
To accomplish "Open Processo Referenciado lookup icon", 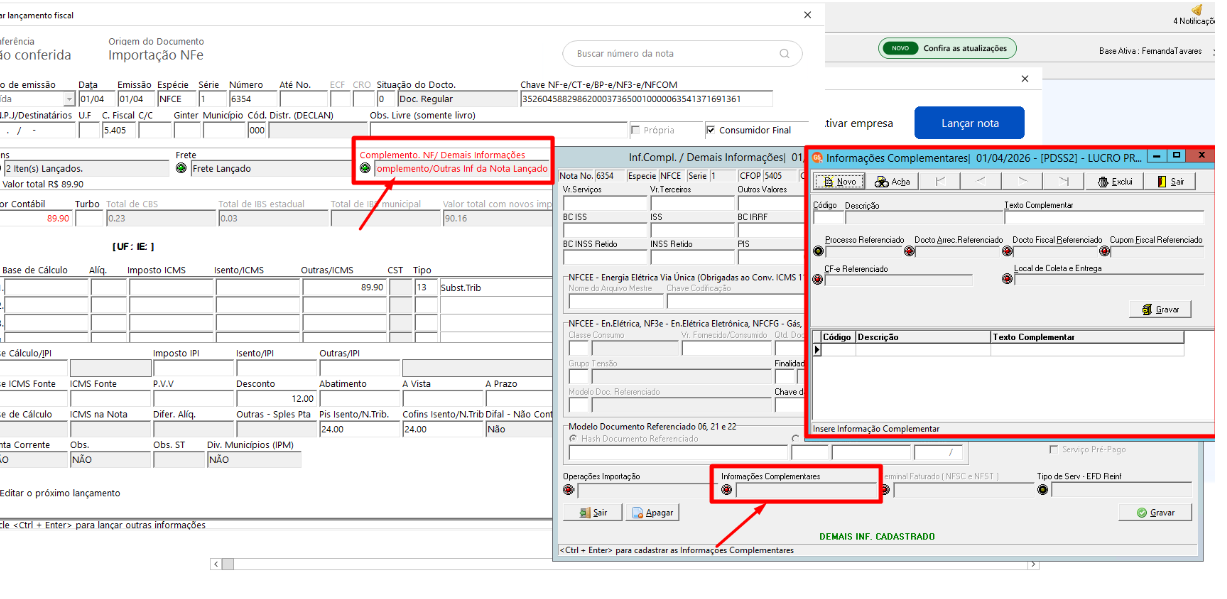I will 818,251.
